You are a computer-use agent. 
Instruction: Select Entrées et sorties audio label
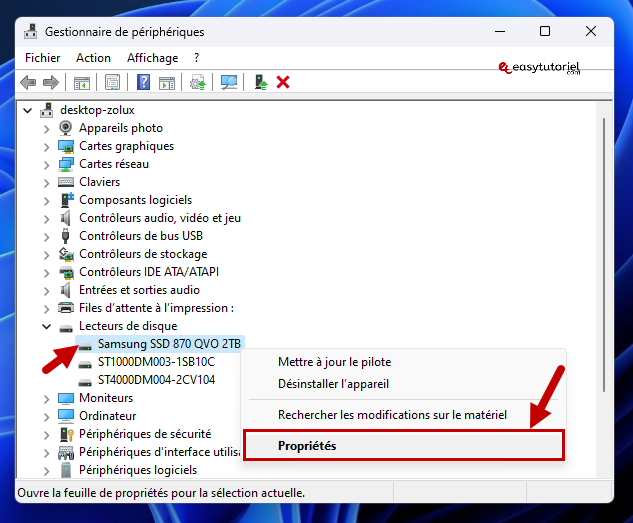tap(139, 290)
